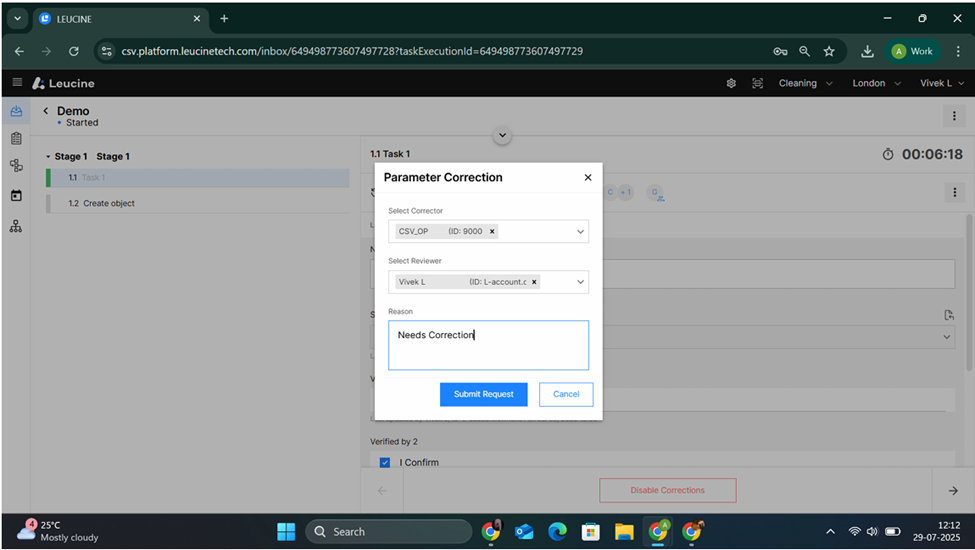Screen dimensions: 975x550
Task: Expand the Select Reviewer dropdown
Action: 580,282
